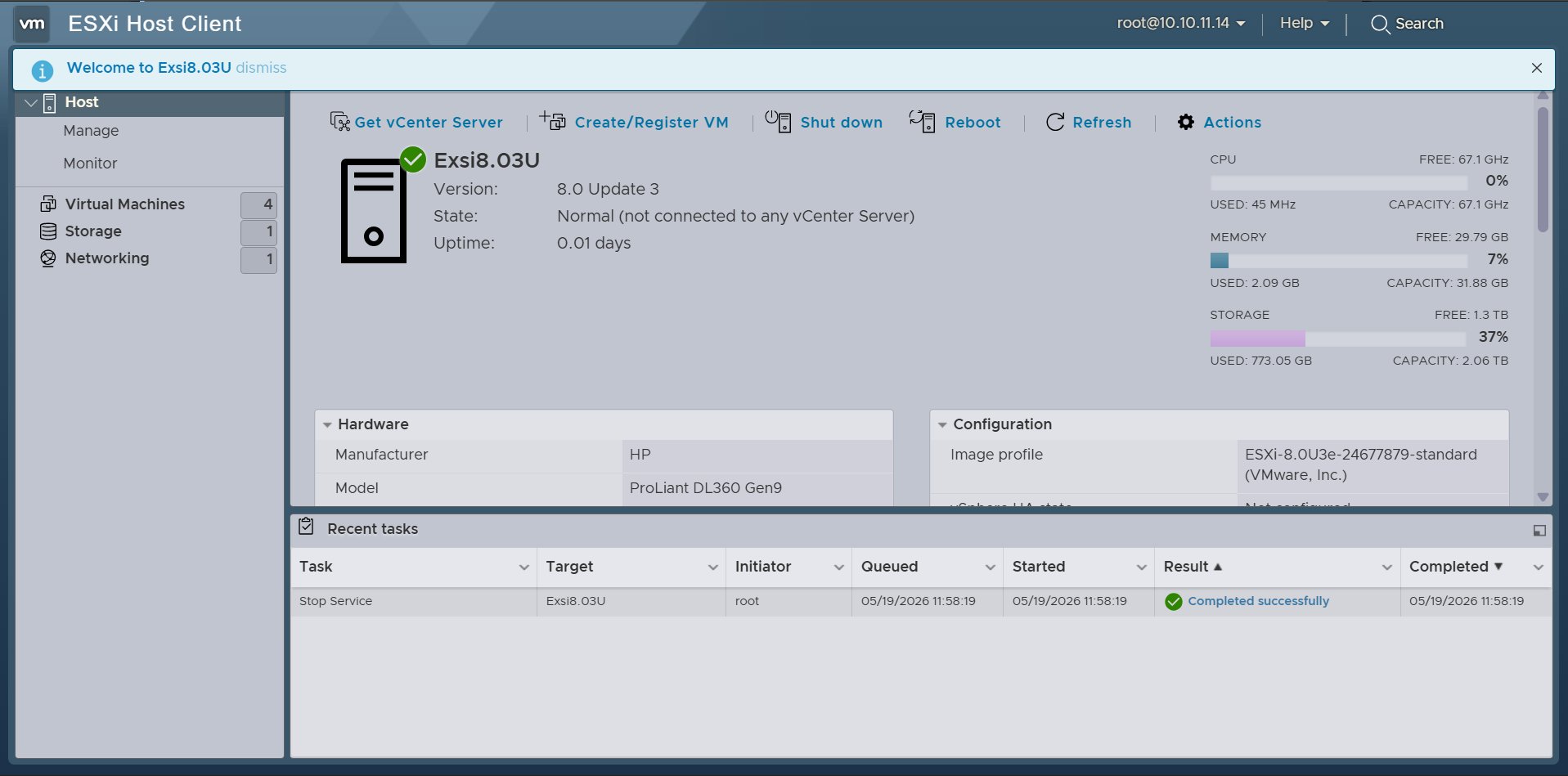This screenshot has height=776, width=1568.
Task: Open Task column dropdown arrow
Action: [524, 567]
